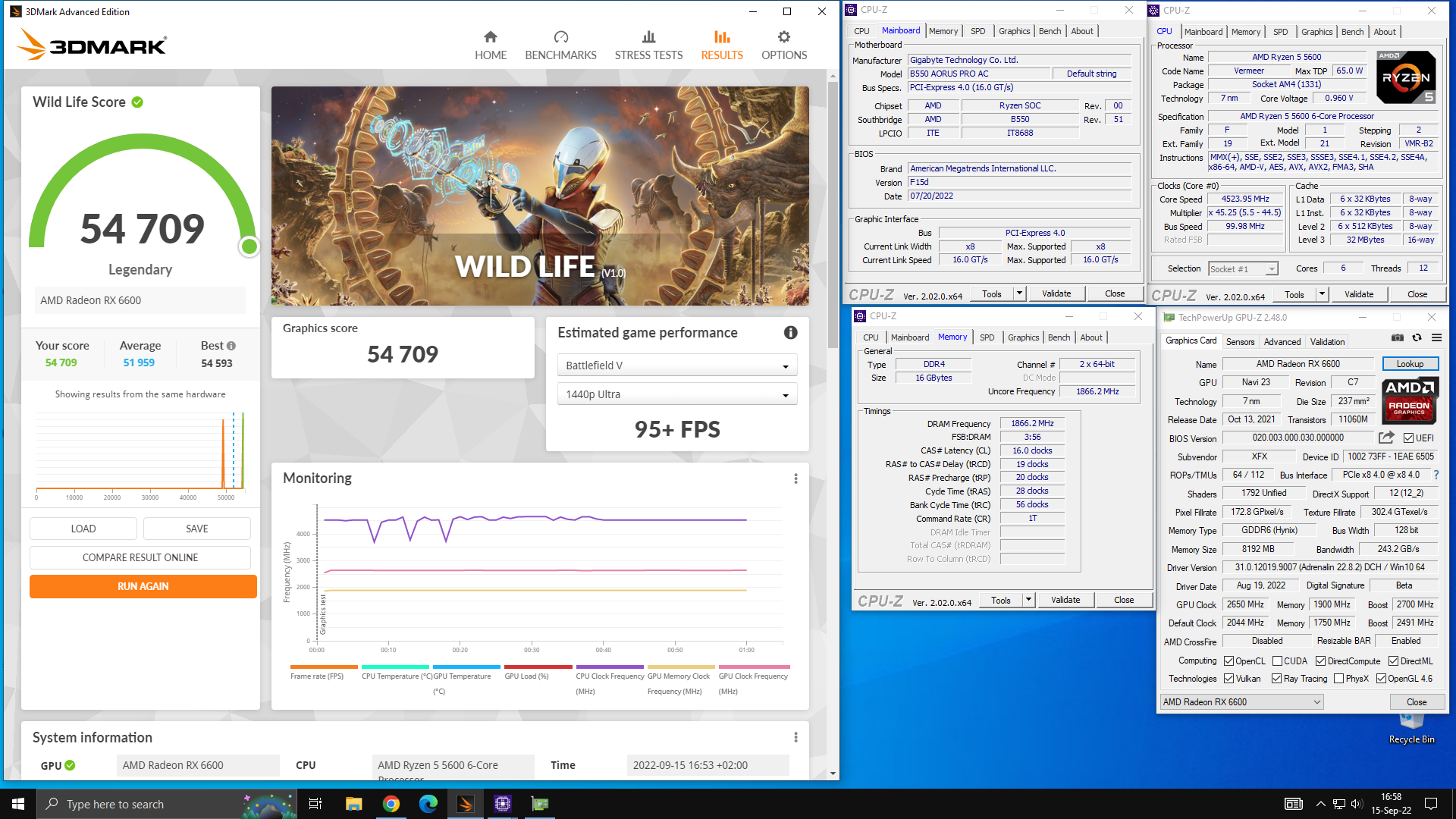This screenshot has width=1456, height=819.
Task: Toggle the DirectCompute checkbox
Action: (1320, 661)
